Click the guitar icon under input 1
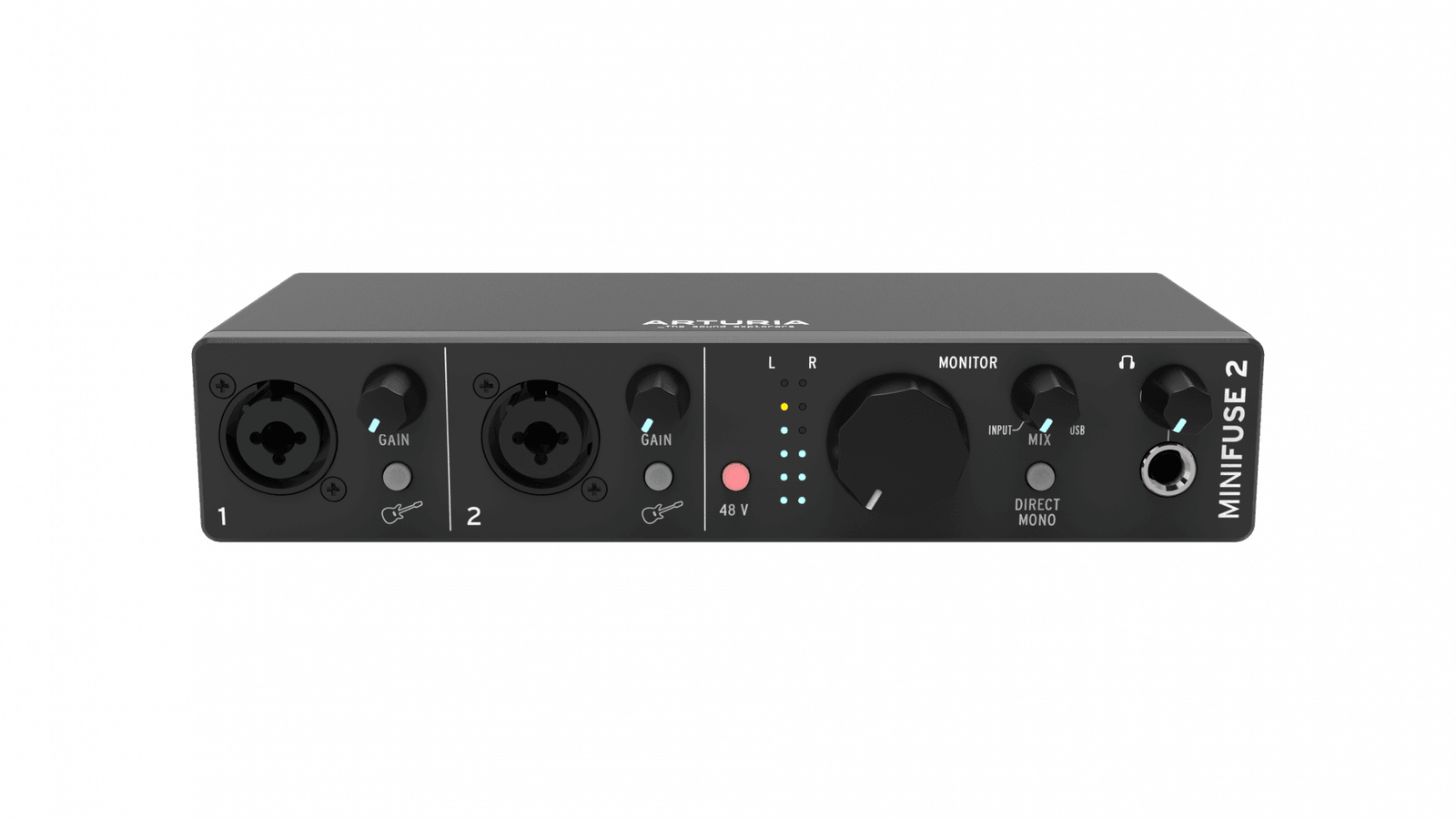Image resolution: width=1456 pixels, height=819 pixels. [x=401, y=512]
